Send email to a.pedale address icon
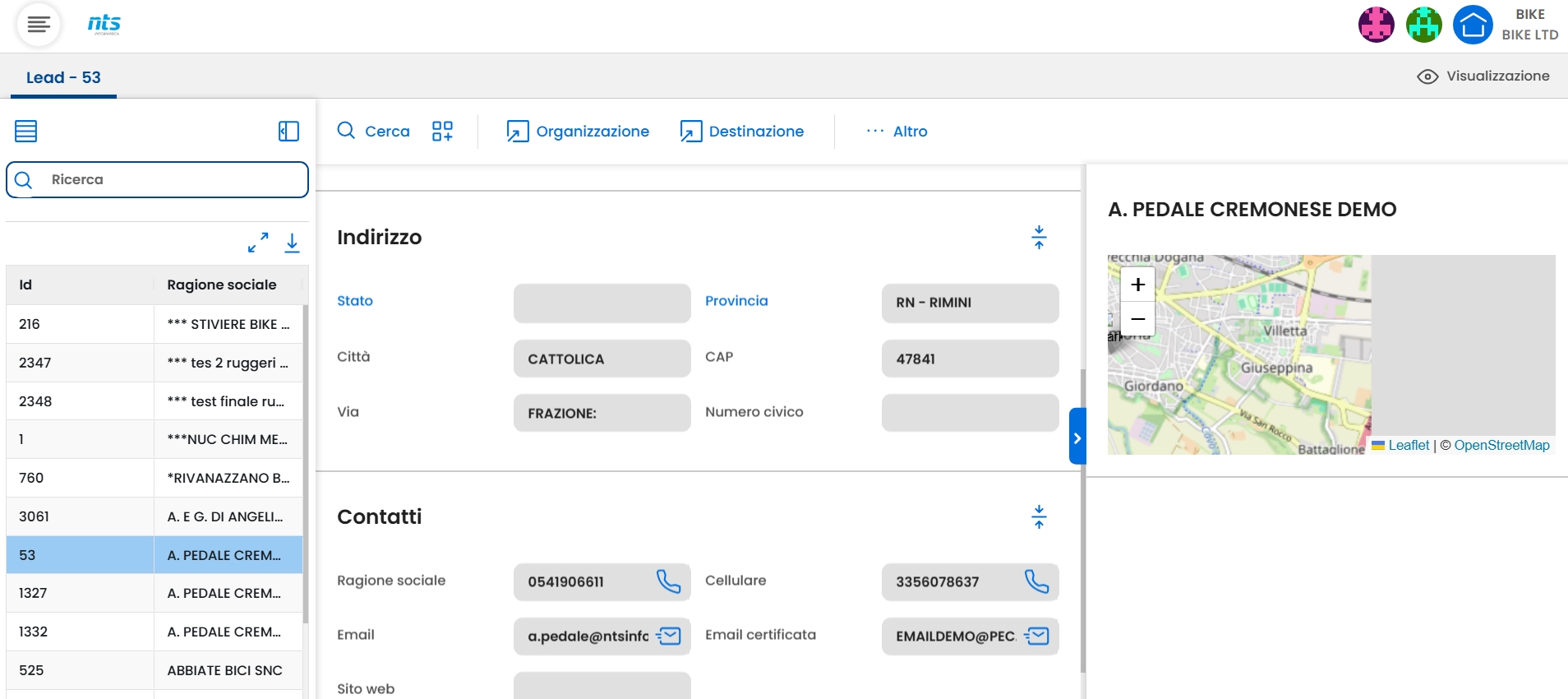This screenshot has height=699, width=1568. pos(669,636)
